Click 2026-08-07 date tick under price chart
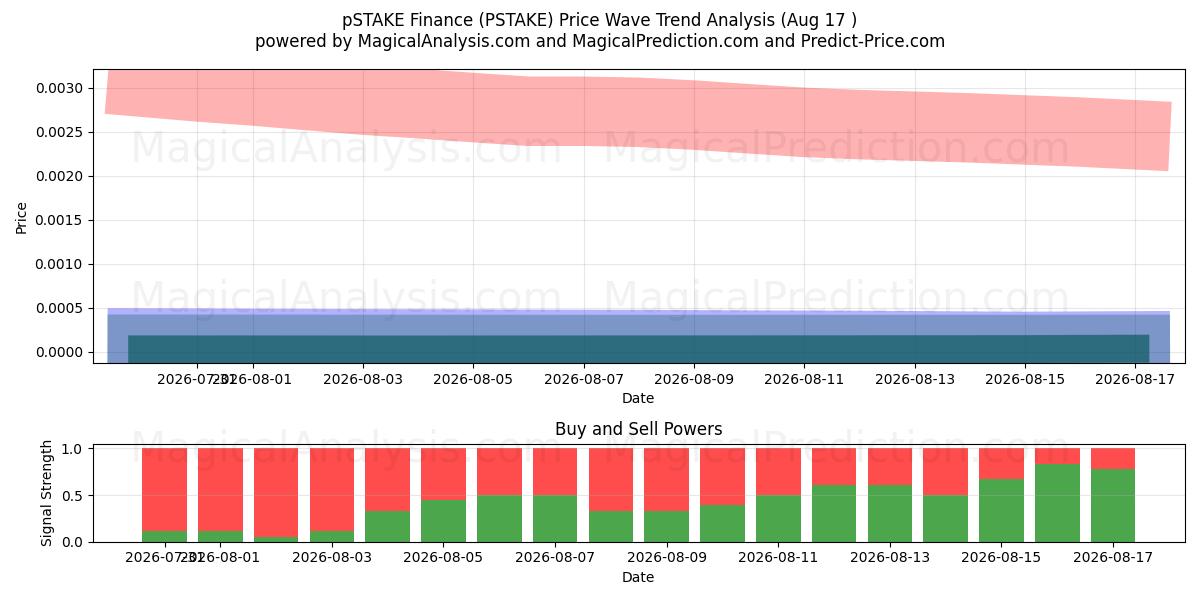1200x600 pixels. [x=584, y=379]
